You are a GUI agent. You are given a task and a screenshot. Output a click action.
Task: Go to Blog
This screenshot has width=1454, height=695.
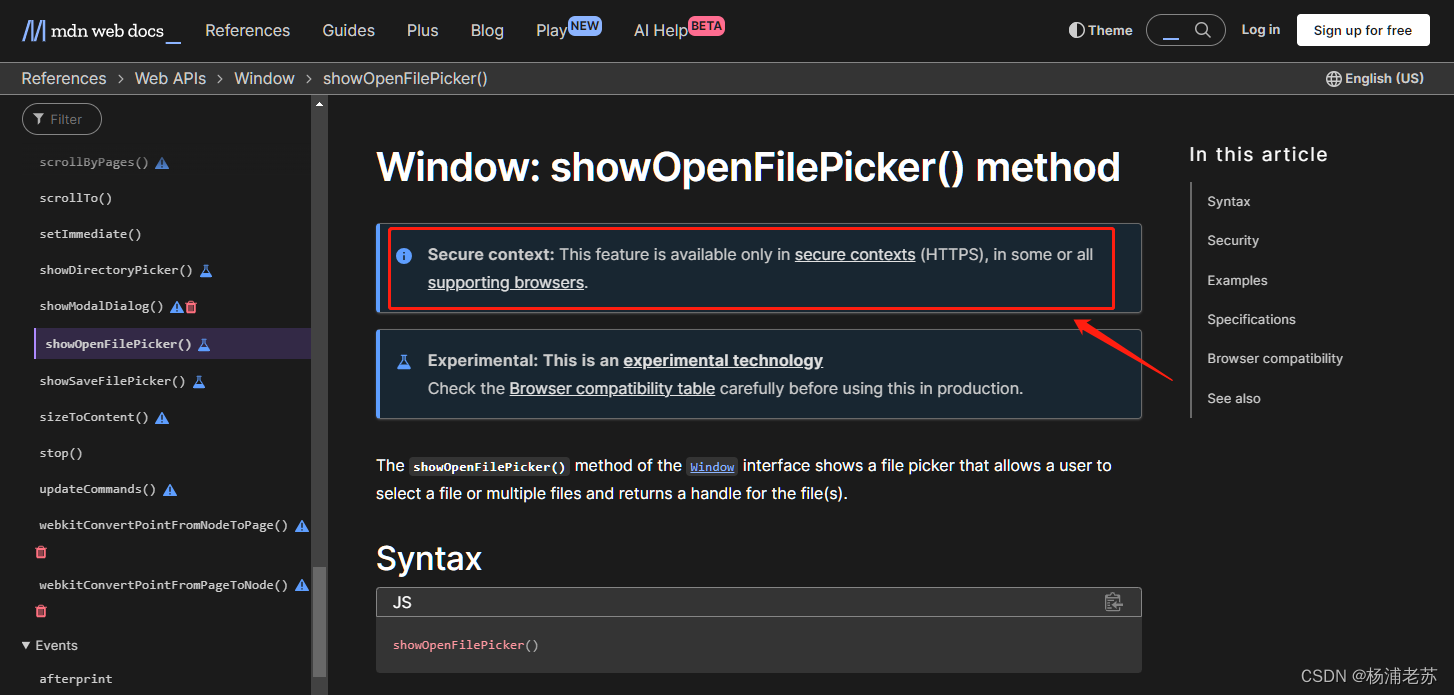click(x=487, y=30)
